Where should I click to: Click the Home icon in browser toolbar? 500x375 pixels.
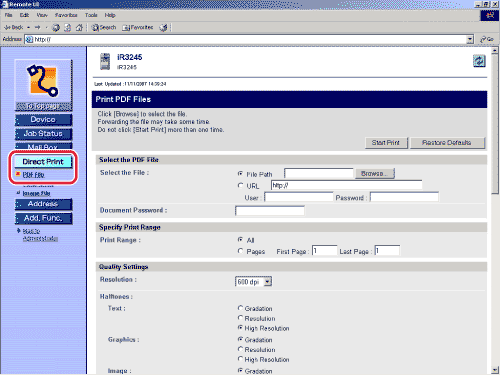pos(79,28)
